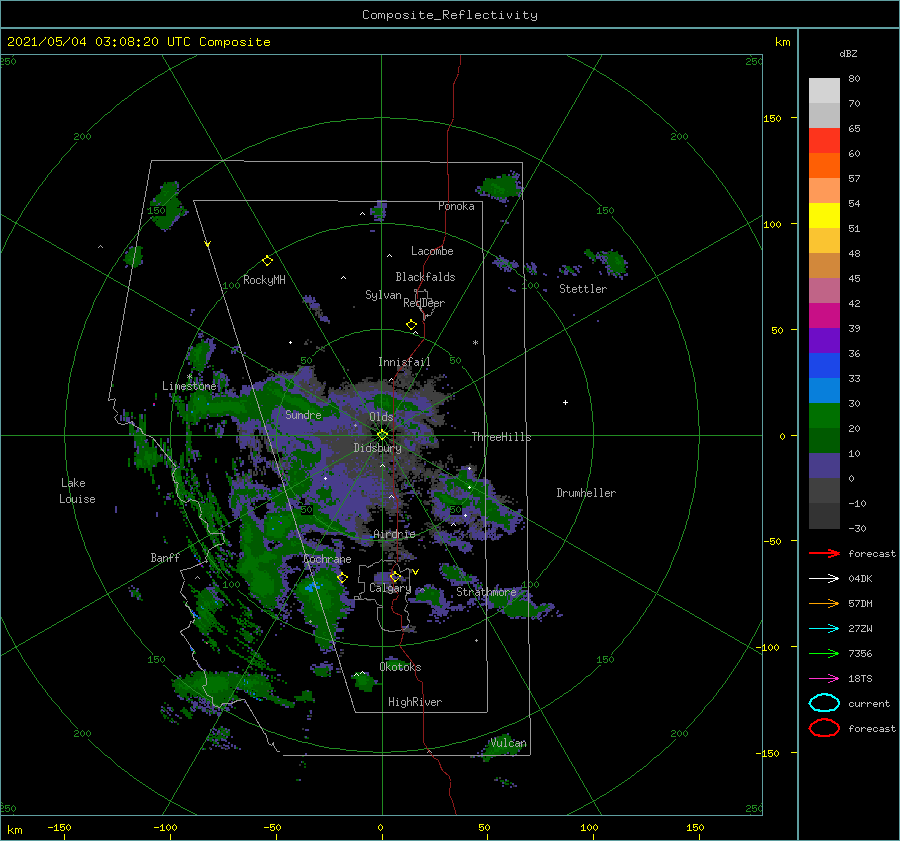The image size is (900, 841).
Task: Select the dark gray -10 to -30 swatch
Action: point(824,516)
